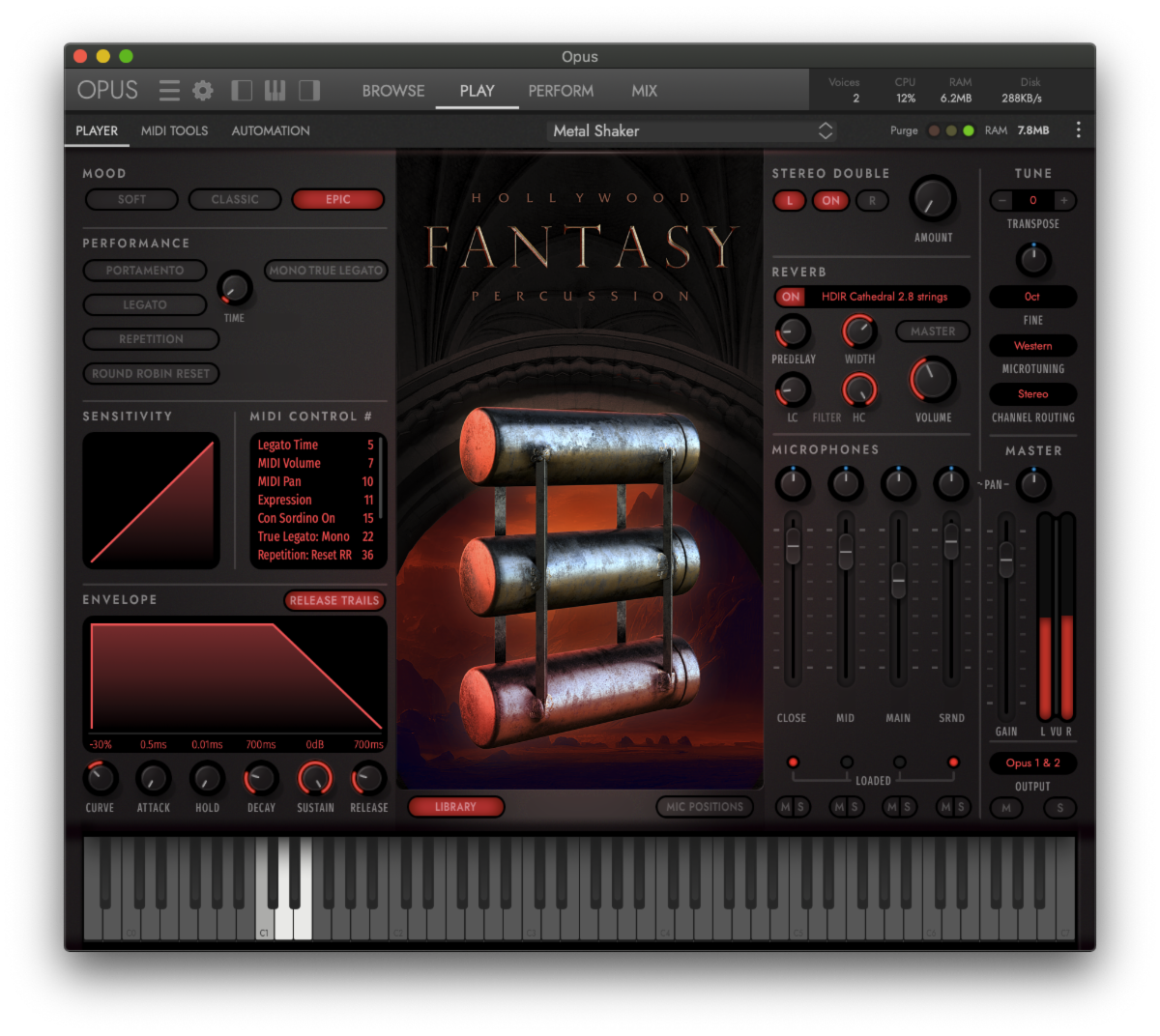Select the Classic mood
1160x1036 pixels.
(235, 199)
